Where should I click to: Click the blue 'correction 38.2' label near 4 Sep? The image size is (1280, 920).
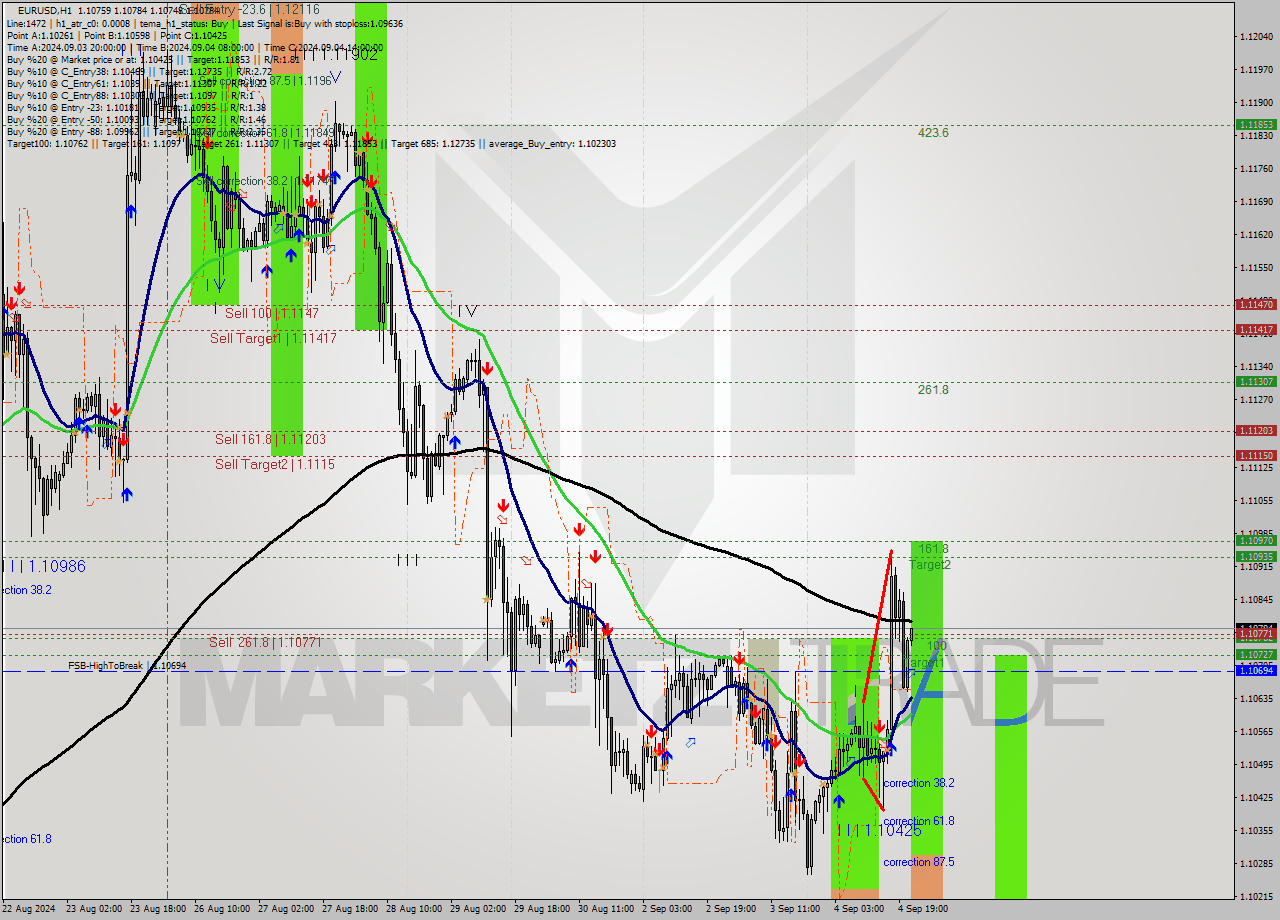click(x=918, y=783)
